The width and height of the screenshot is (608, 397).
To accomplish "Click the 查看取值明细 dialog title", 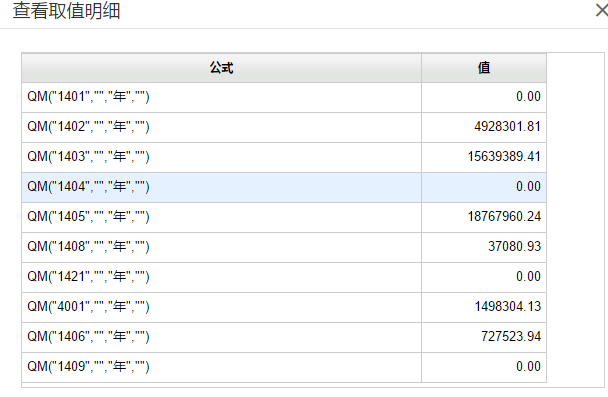I will pos(66,10).
